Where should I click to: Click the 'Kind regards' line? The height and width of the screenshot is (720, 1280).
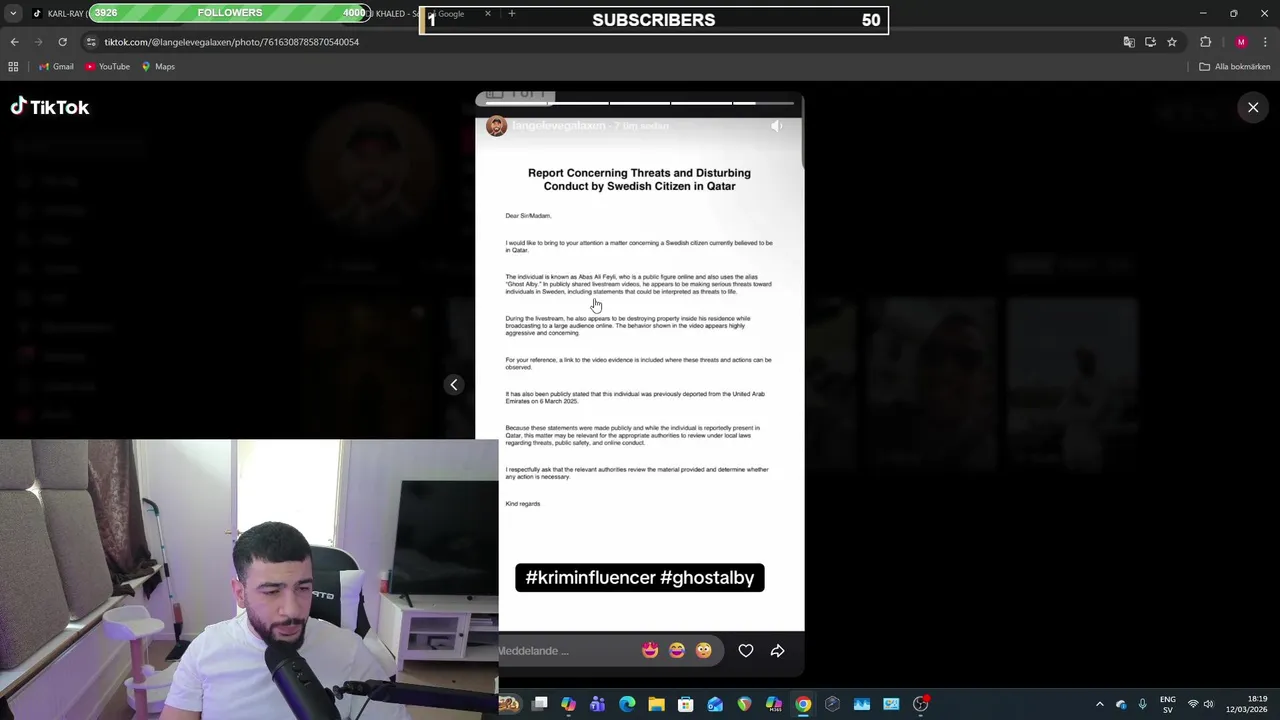523,504
